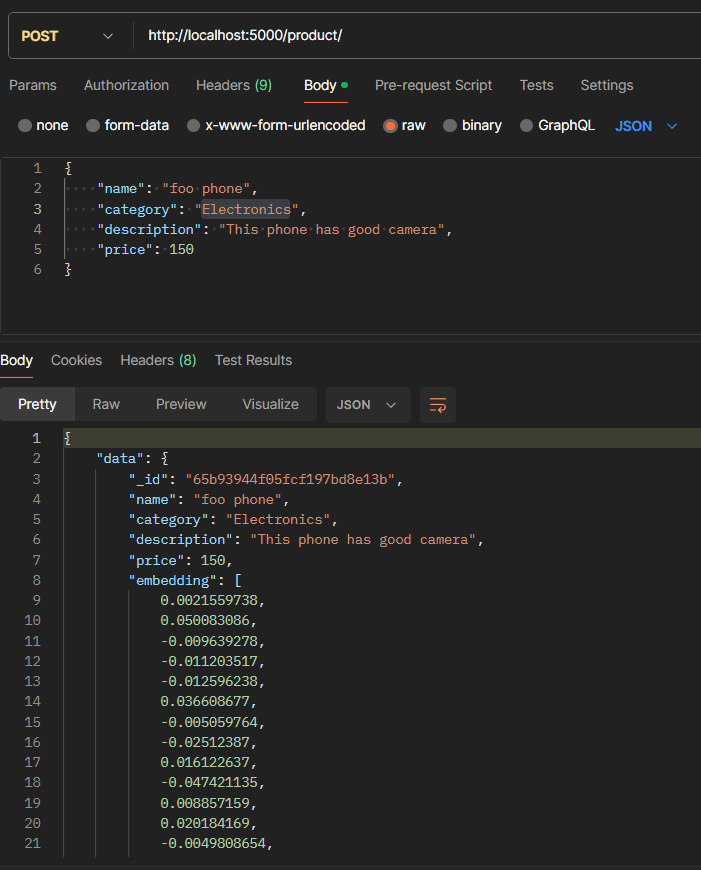Open the Authorization tab
Screen dimensions: 701x870
(x=126, y=86)
